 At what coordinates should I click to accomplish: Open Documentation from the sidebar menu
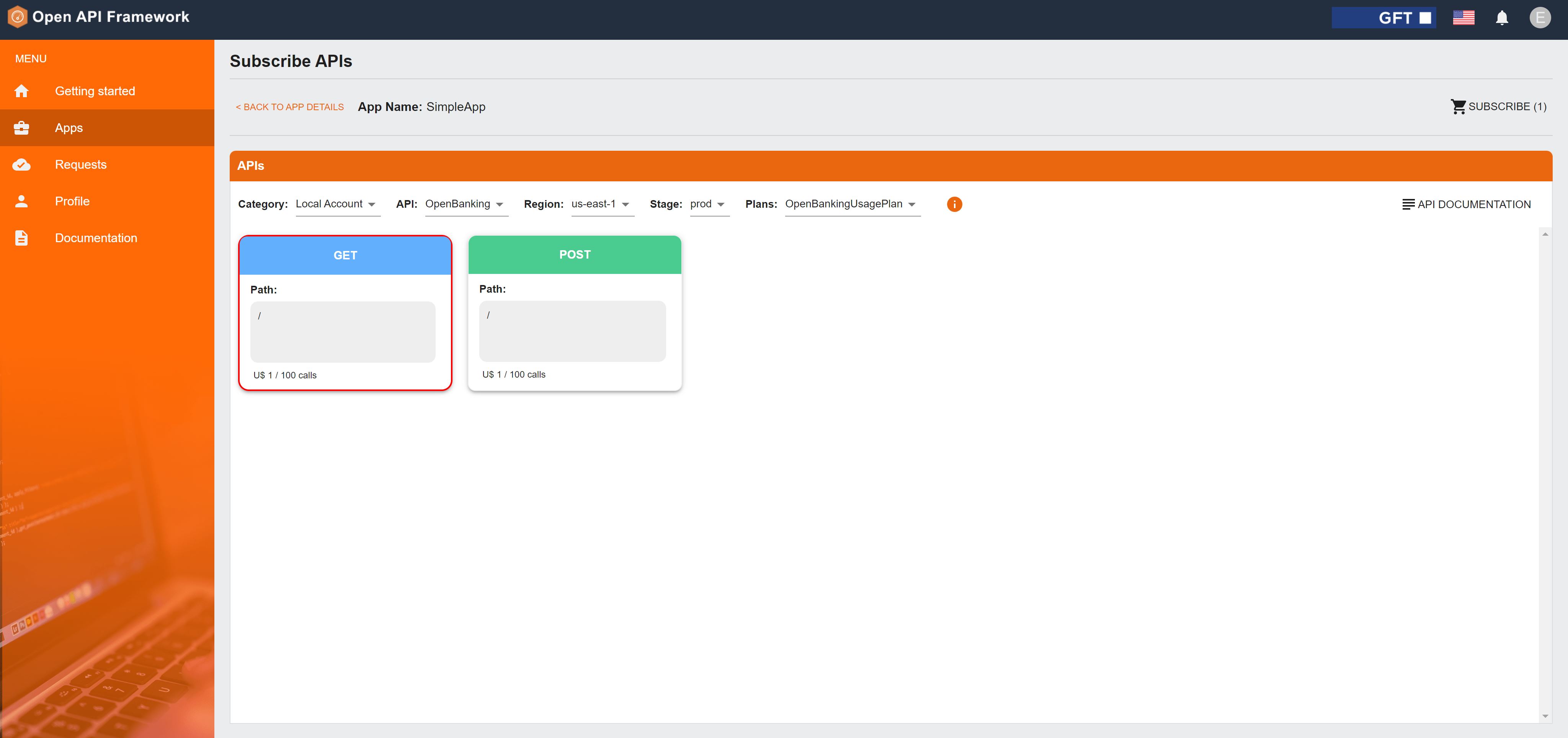point(96,237)
